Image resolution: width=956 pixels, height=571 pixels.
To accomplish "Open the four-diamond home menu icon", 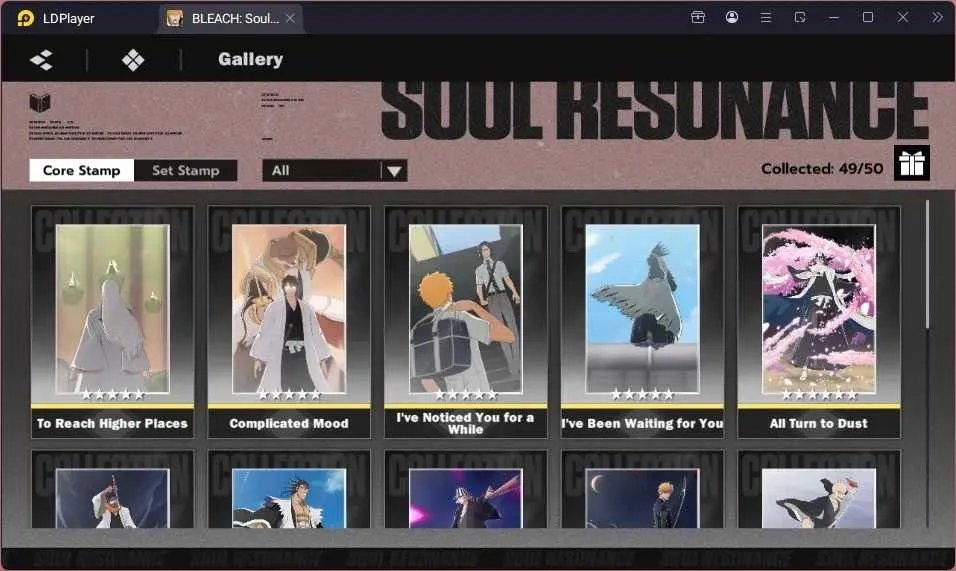I will pyautogui.click(x=133, y=60).
